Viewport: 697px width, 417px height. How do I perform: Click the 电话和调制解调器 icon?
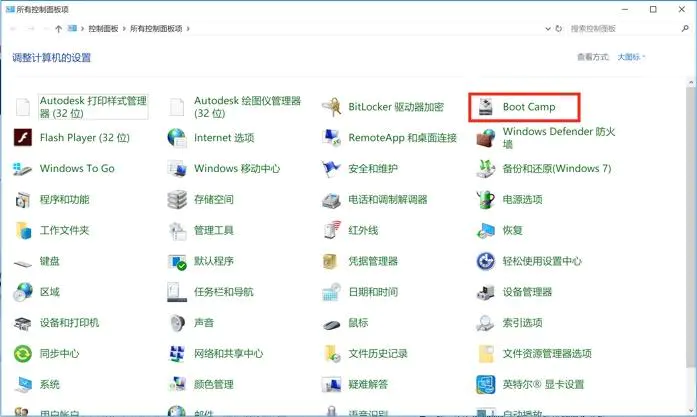tap(331, 200)
